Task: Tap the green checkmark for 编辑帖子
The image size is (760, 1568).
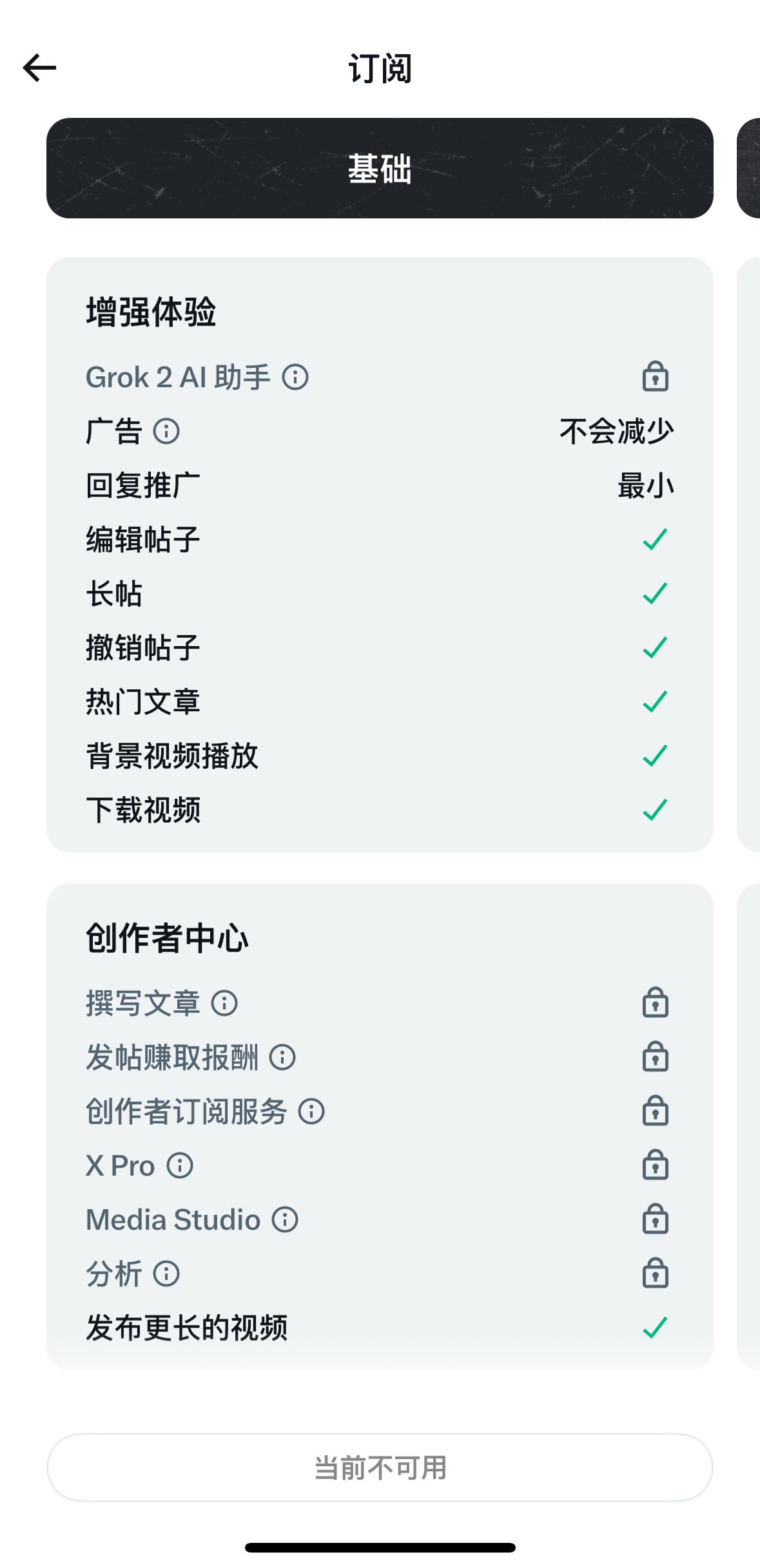Action: [x=655, y=539]
